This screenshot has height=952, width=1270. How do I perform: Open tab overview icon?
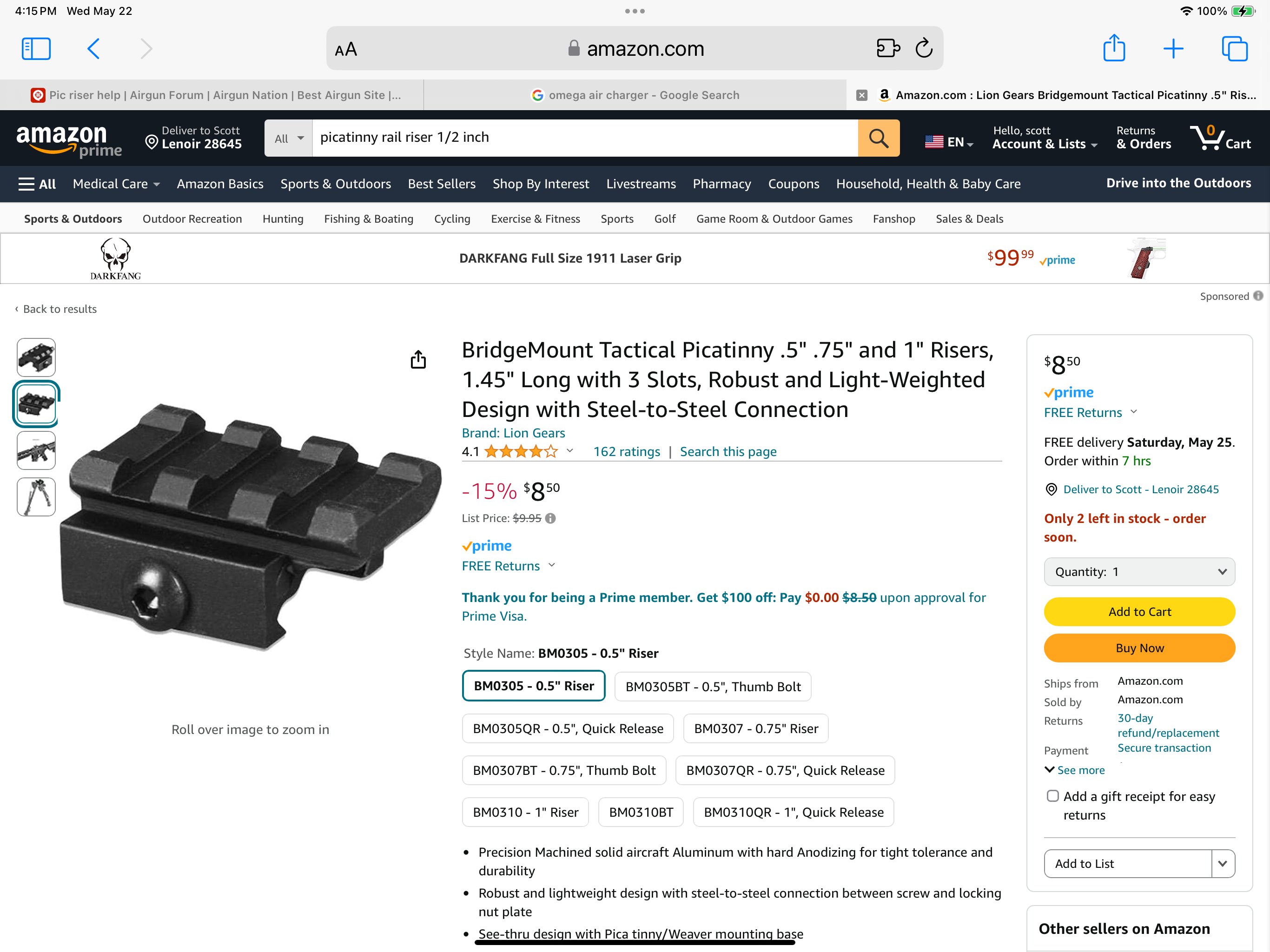pyautogui.click(x=1234, y=49)
